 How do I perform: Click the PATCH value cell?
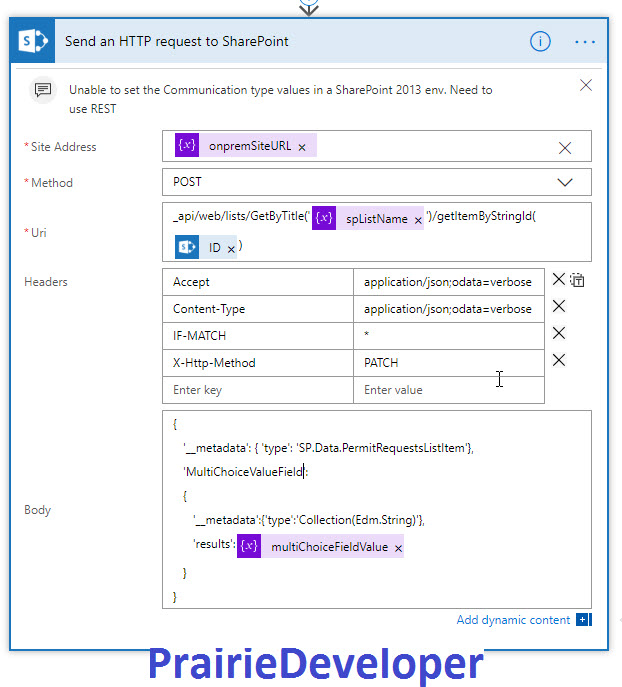pos(449,363)
